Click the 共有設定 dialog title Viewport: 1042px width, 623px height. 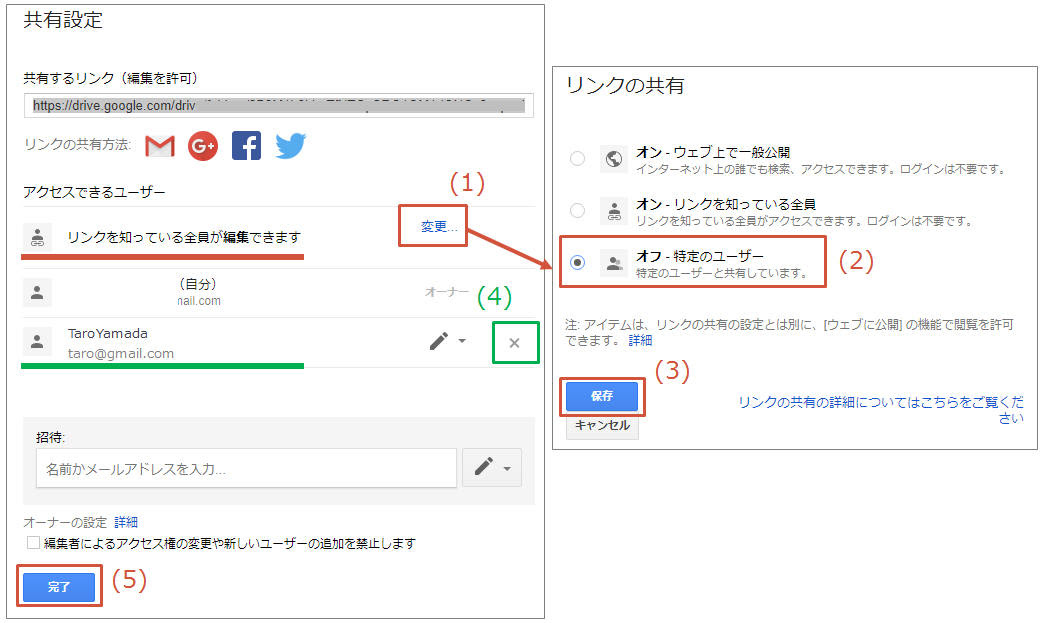pos(63,20)
